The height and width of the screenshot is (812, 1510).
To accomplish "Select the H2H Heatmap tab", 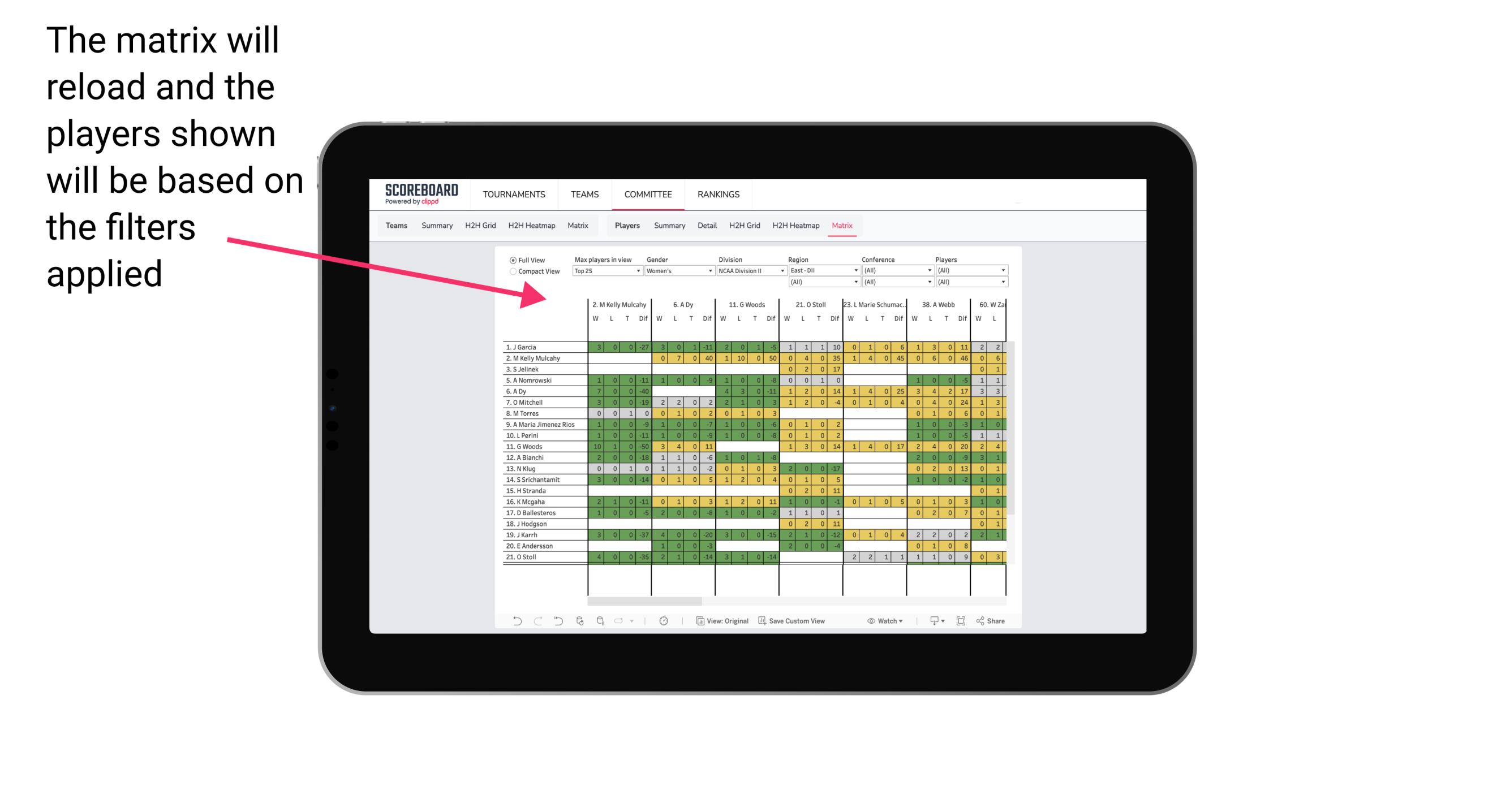I will (x=800, y=225).
